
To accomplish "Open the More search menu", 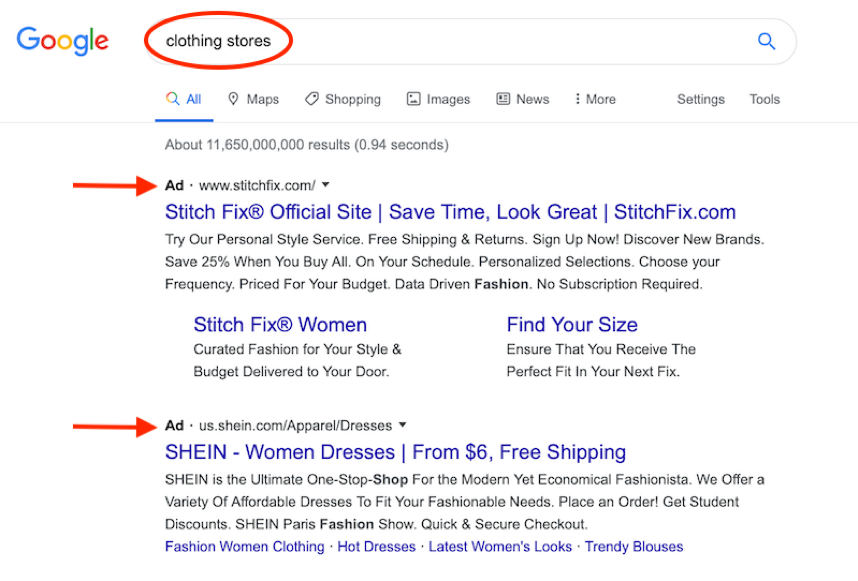I will [595, 100].
